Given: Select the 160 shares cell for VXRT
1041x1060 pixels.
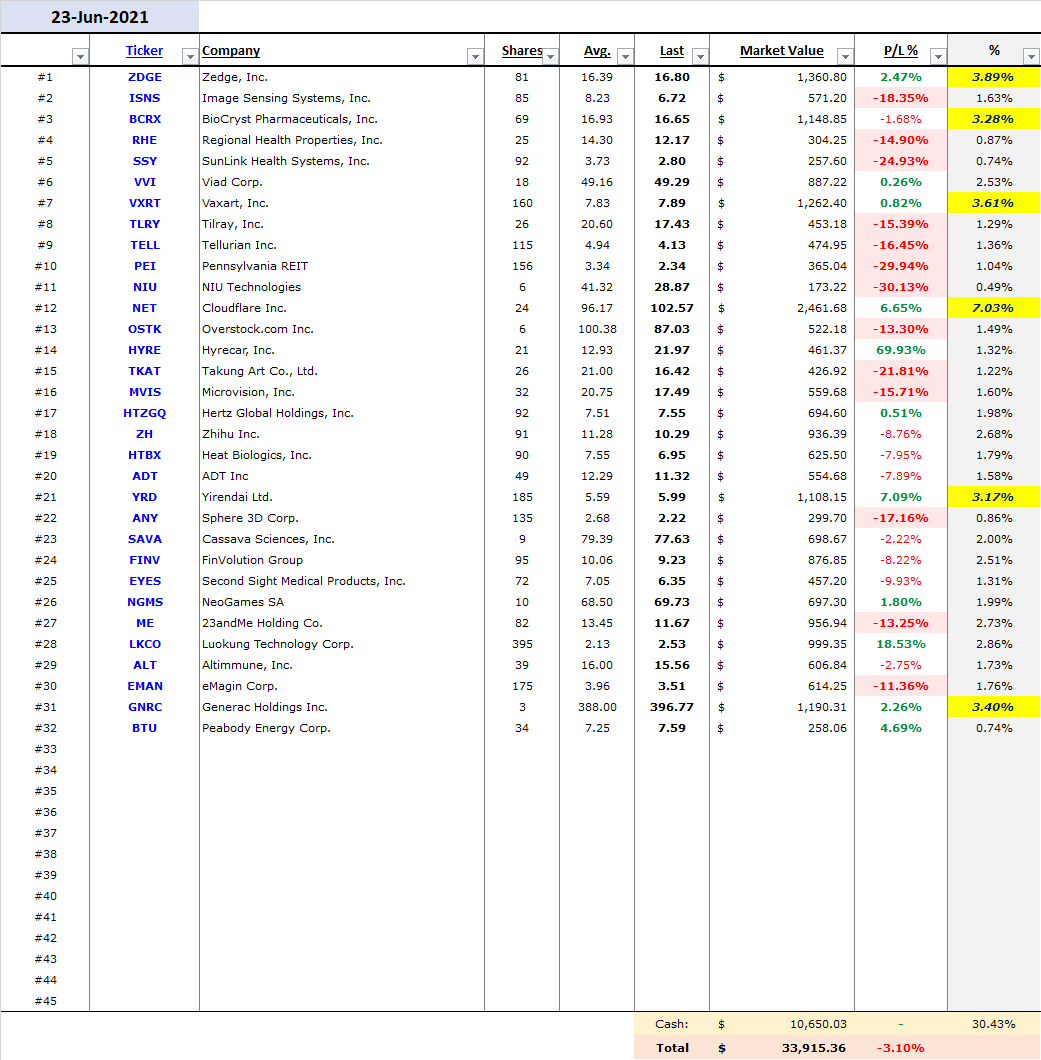Looking at the screenshot, I should tap(522, 203).
